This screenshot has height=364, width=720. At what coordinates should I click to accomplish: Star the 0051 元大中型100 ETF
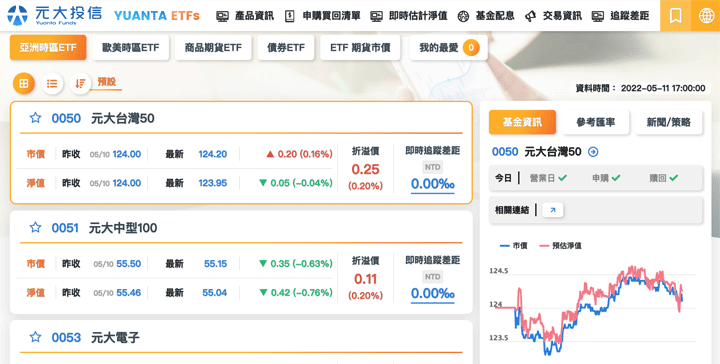[x=35, y=227]
